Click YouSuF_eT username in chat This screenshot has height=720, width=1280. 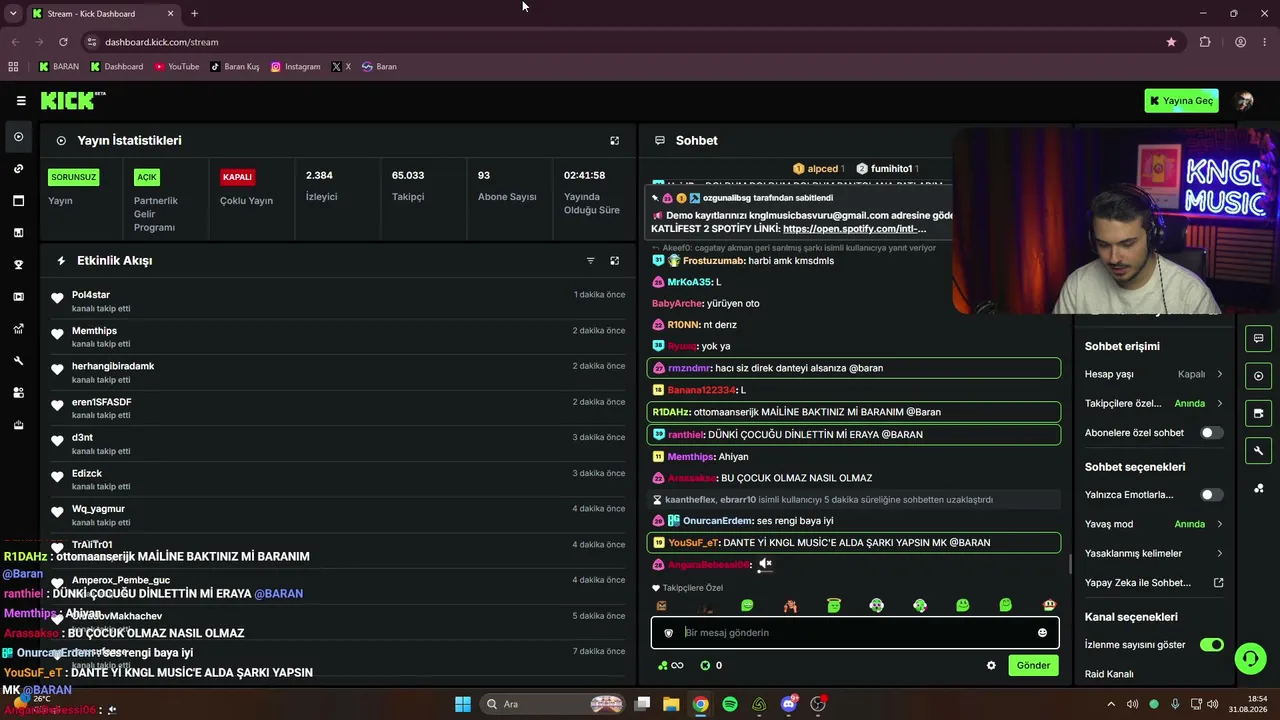(x=693, y=543)
